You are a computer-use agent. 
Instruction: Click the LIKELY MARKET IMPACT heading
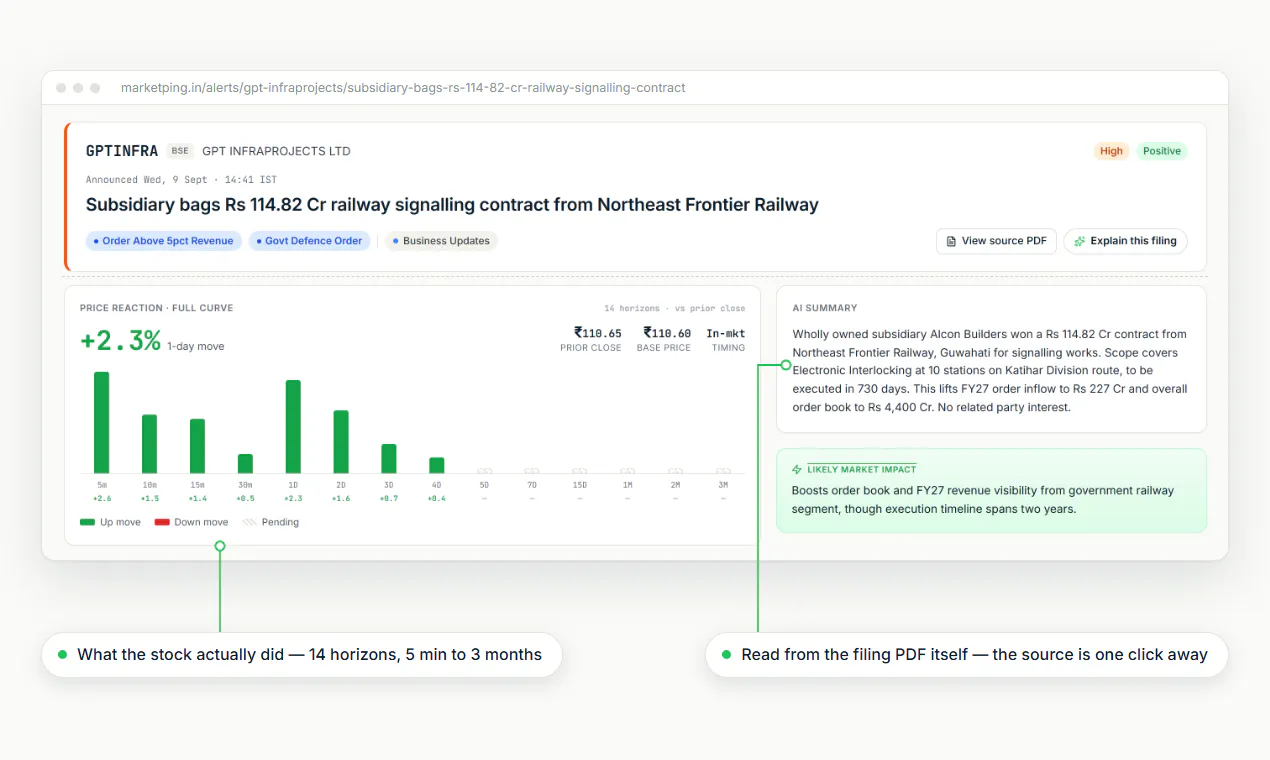861,469
